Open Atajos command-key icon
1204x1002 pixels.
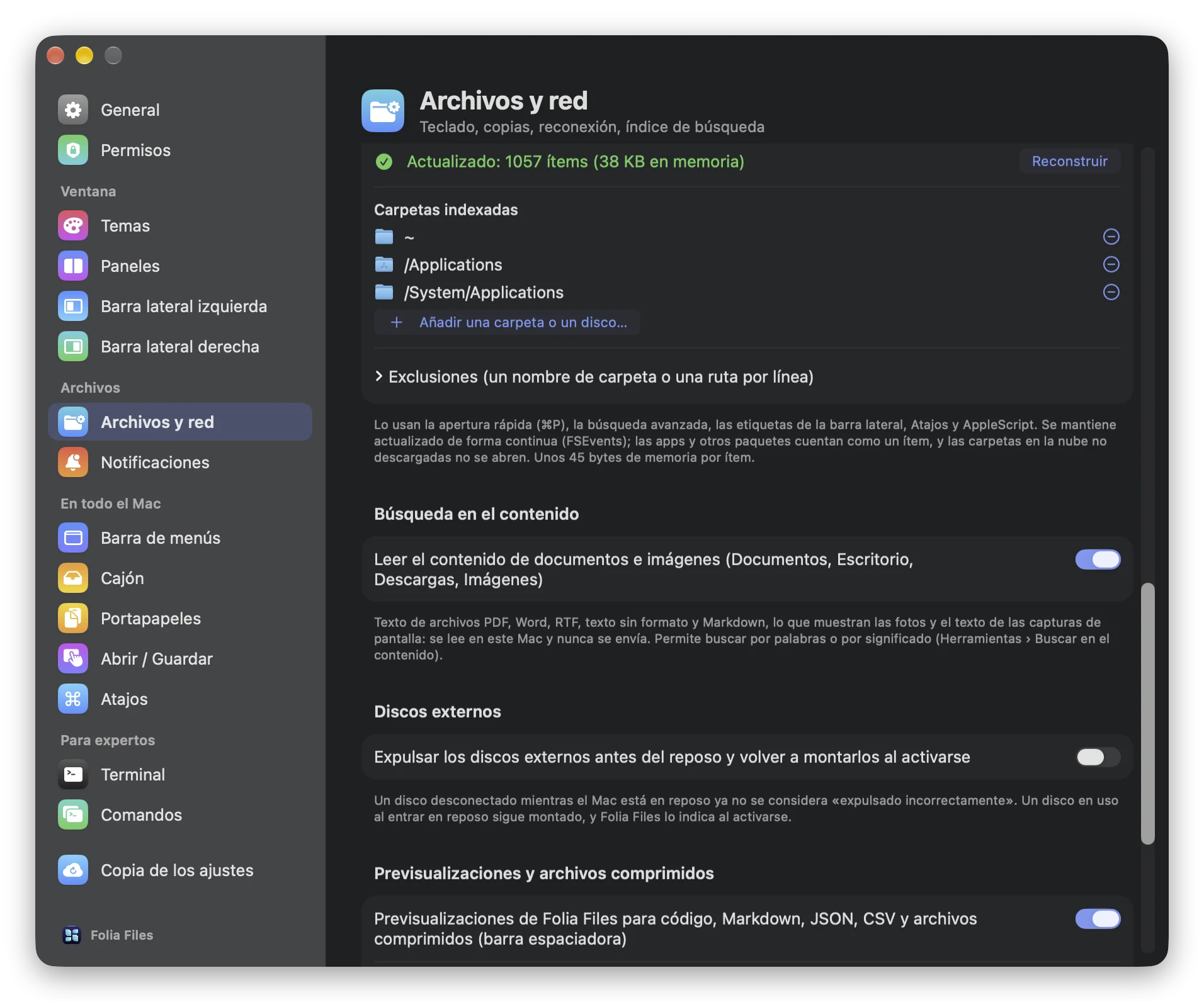tap(73, 699)
